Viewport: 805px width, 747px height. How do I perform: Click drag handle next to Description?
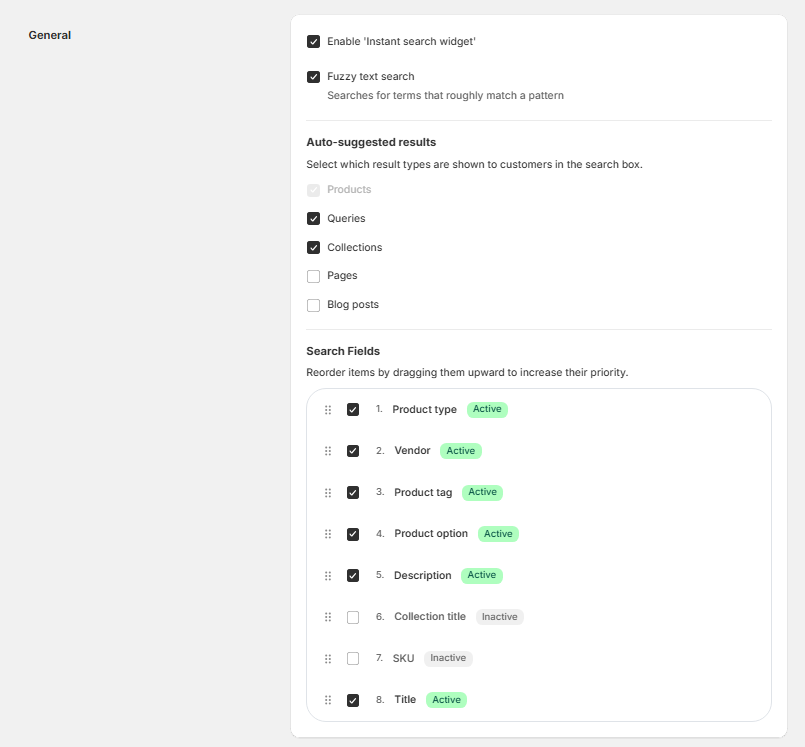click(x=328, y=576)
